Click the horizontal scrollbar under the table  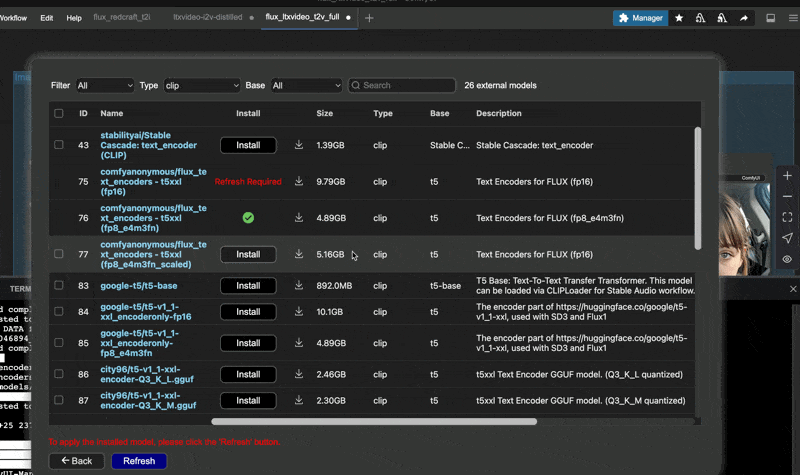(374, 421)
